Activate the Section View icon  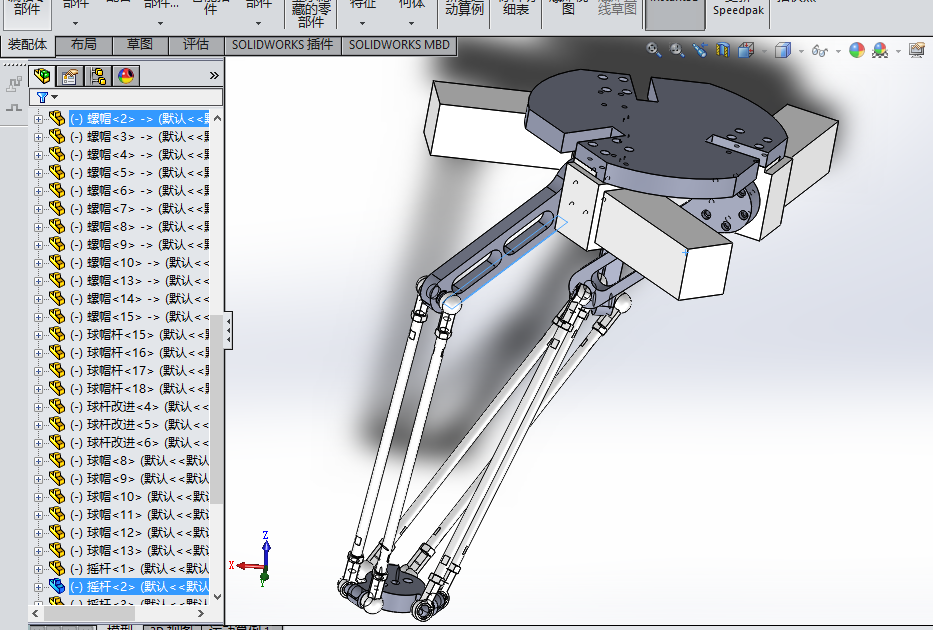[722, 50]
